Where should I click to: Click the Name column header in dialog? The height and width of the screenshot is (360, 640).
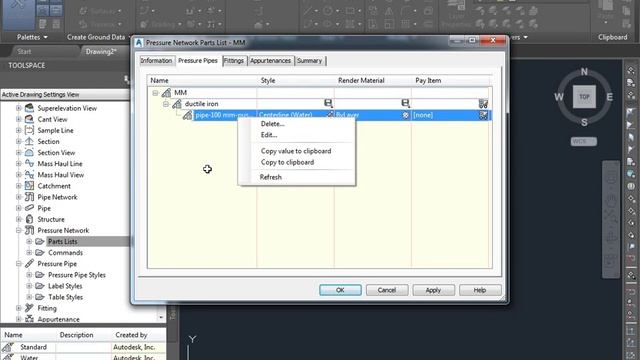click(202, 80)
